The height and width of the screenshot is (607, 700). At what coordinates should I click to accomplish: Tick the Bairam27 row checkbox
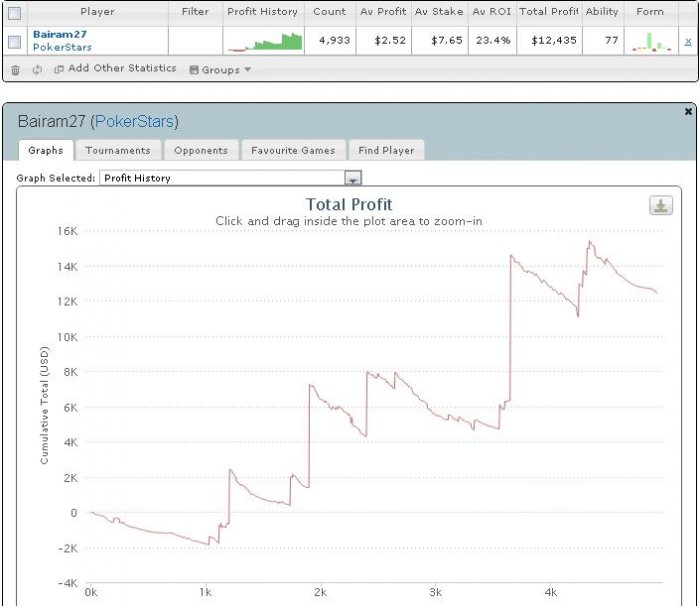click(14, 42)
